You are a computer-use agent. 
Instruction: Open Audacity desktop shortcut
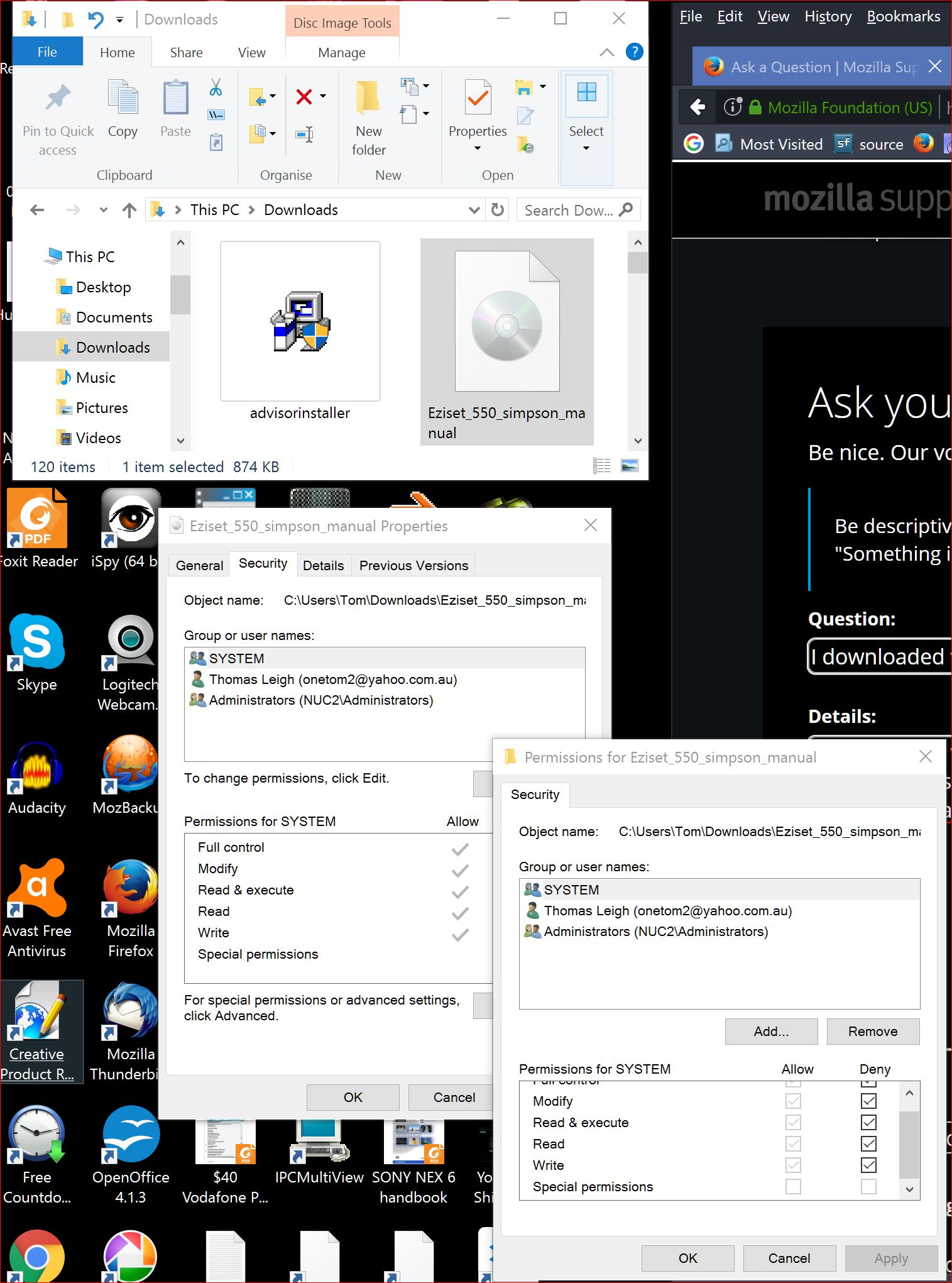pos(36,777)
